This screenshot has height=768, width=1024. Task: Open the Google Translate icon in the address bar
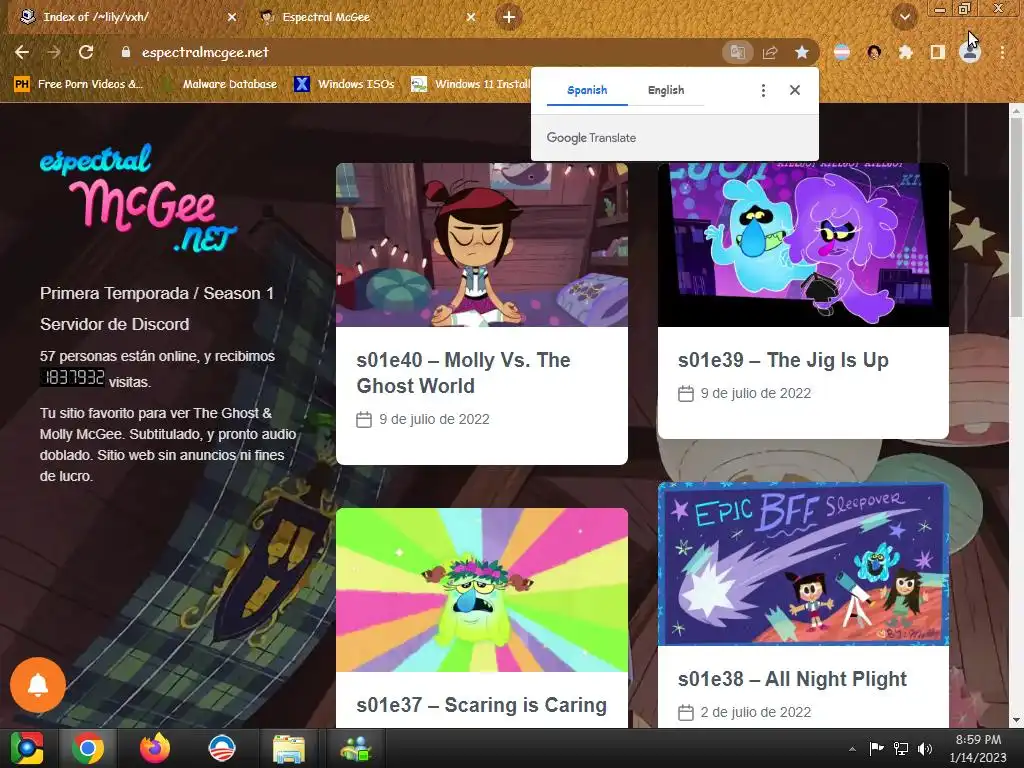pyautogui.click(x=737, y=52)
